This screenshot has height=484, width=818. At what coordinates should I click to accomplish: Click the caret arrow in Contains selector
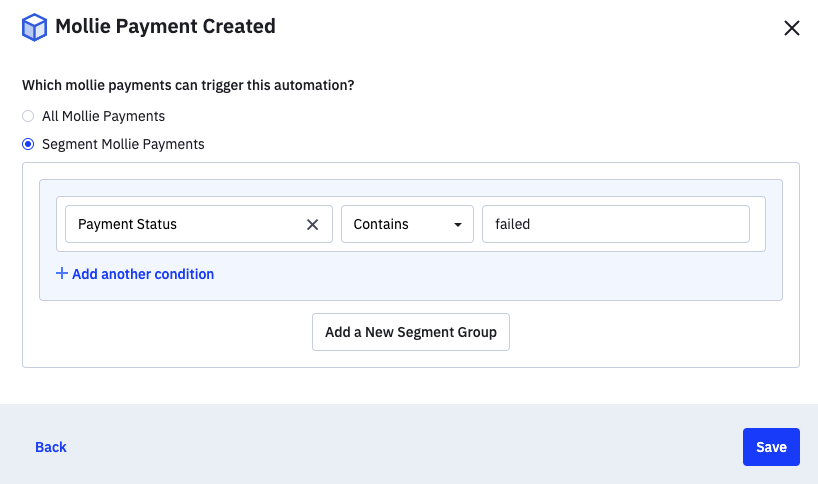[458, 225]
